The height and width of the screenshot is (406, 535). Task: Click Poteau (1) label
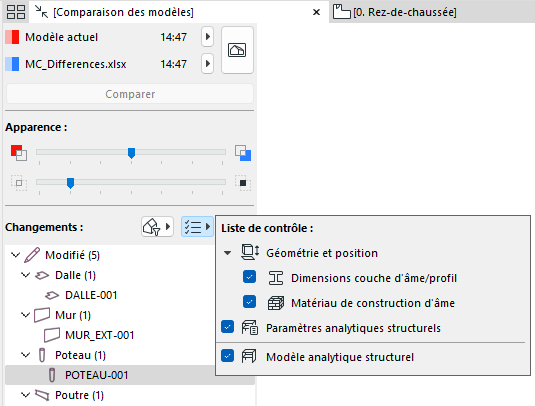click(x=81, y=355)
